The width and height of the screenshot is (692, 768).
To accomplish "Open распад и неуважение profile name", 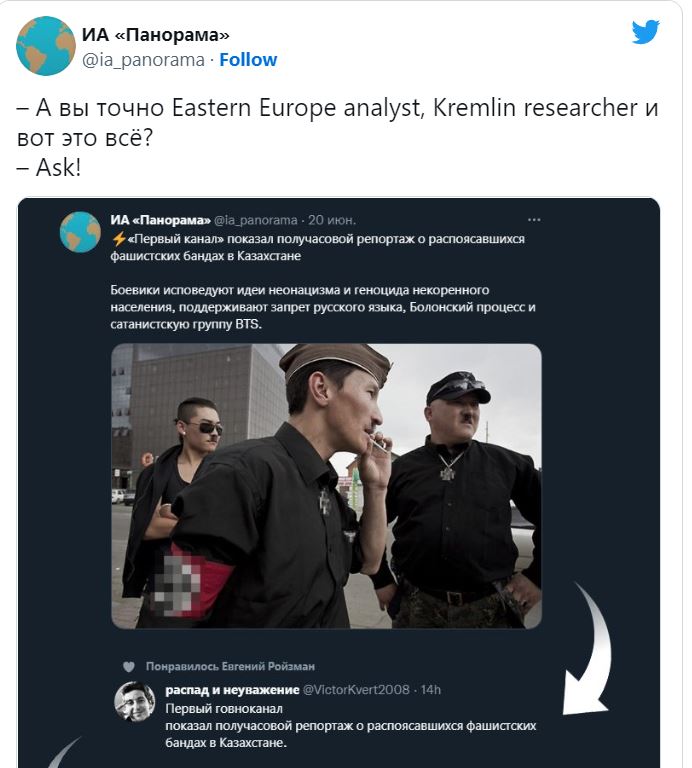I will 232,690.
